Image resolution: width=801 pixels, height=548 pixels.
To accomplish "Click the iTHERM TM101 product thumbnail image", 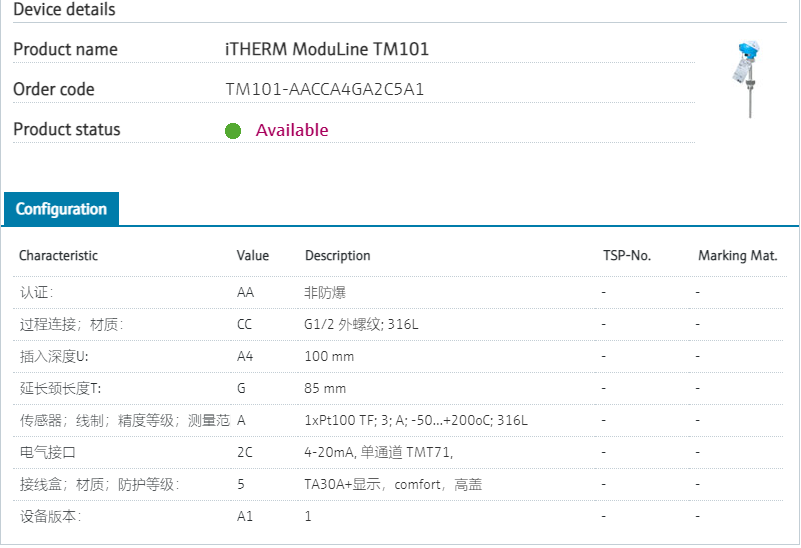I will coord(747,79).
